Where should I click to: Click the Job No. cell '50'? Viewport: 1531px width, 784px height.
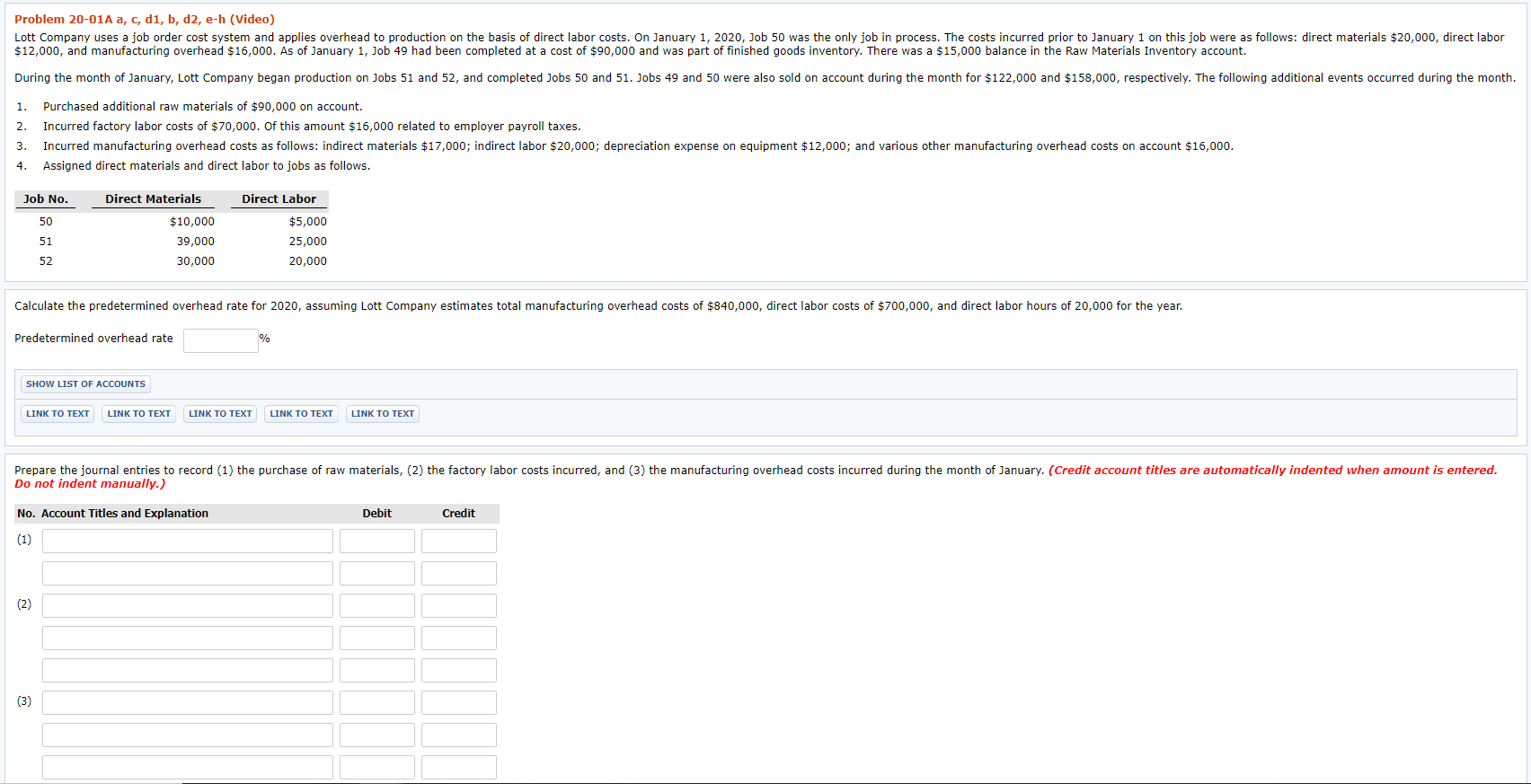point(46,222)
